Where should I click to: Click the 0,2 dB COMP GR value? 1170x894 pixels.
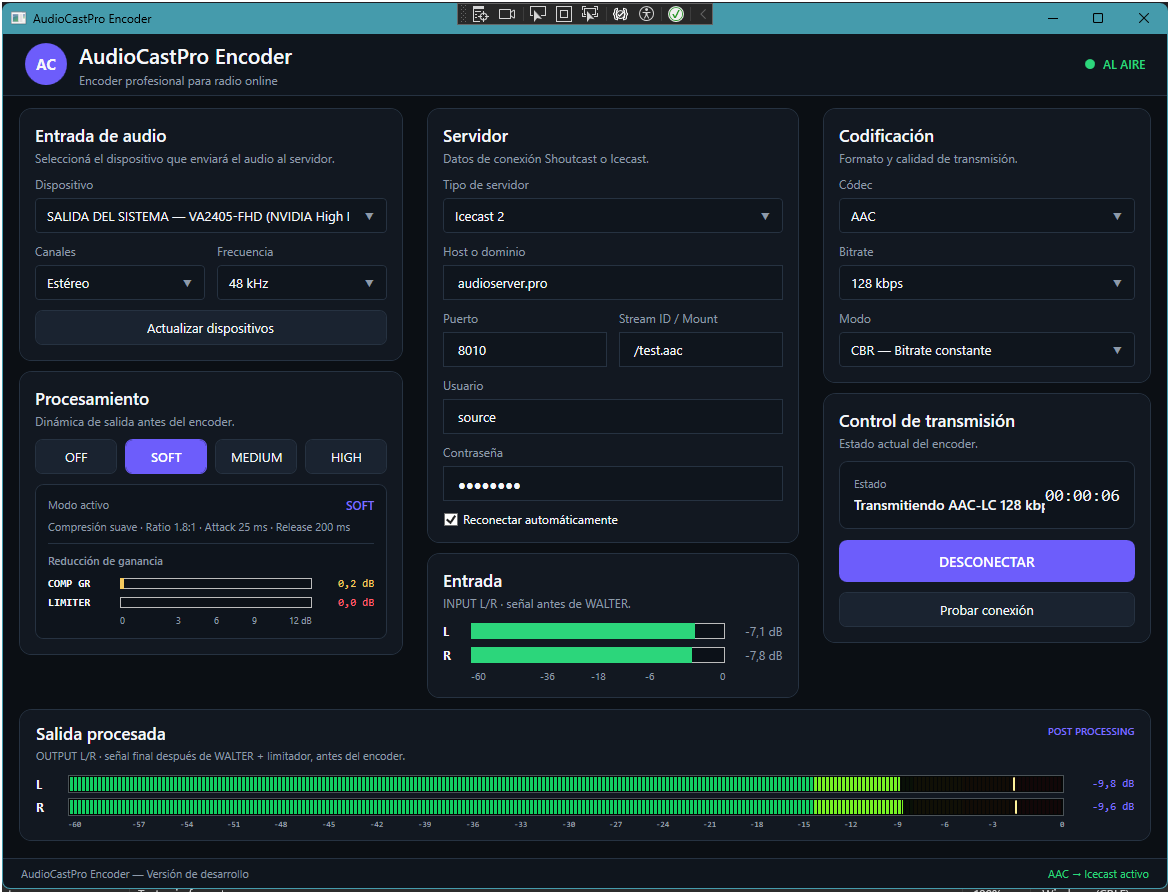tap(356, 584)
